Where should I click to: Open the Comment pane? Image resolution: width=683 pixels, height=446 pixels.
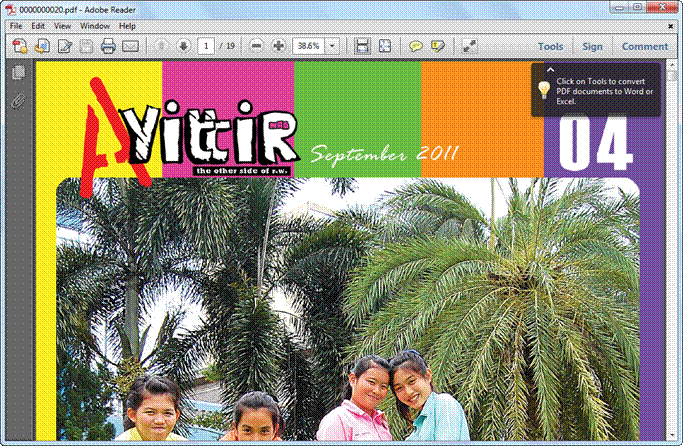(x=645, y=46)
